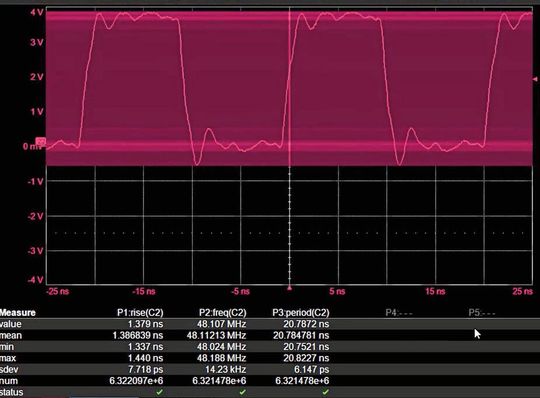Click the 4 V vertical axis label
The image size is (540, 398).
click(37, 13)
